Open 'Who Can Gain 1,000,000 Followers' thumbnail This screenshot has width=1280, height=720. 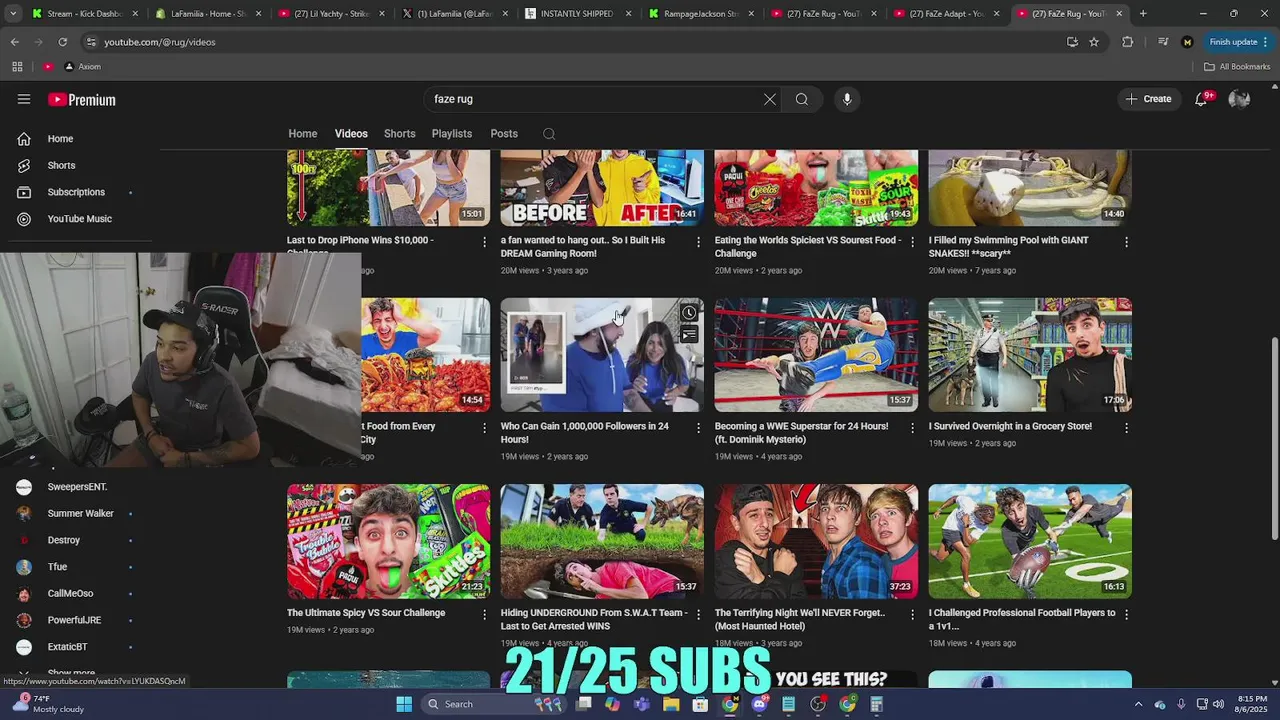pyautogui.click(x=602, y=355)
